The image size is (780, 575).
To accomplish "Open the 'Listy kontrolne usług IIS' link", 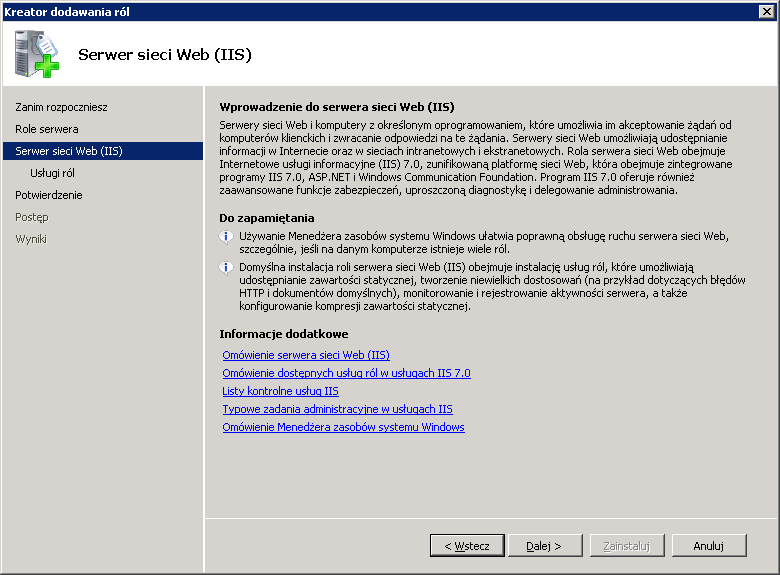I will [281, 391].
